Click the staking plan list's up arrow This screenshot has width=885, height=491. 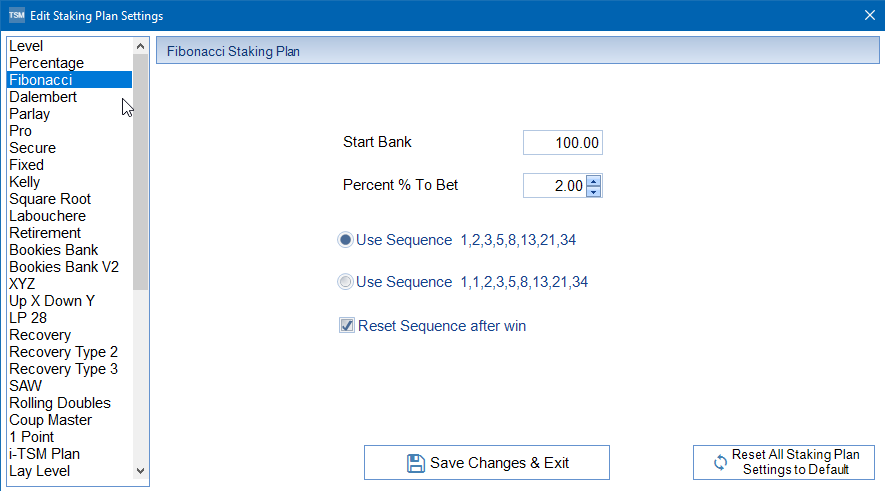141,46
